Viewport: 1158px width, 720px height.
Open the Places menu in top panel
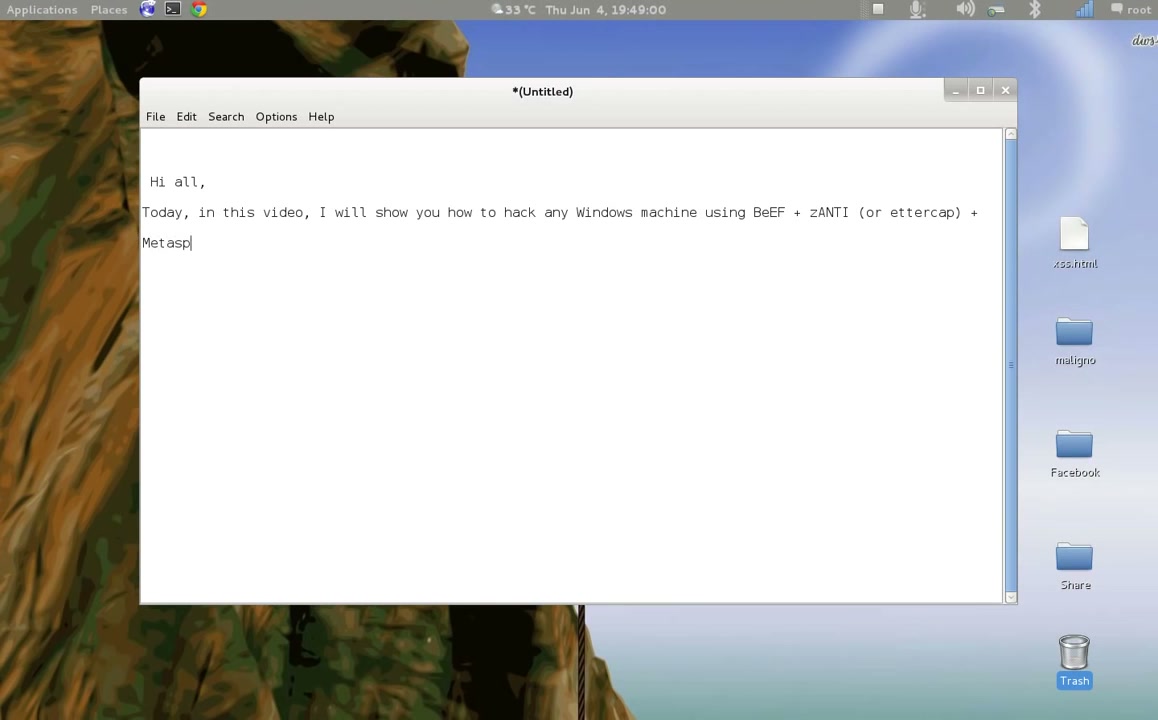click(109, 10)
